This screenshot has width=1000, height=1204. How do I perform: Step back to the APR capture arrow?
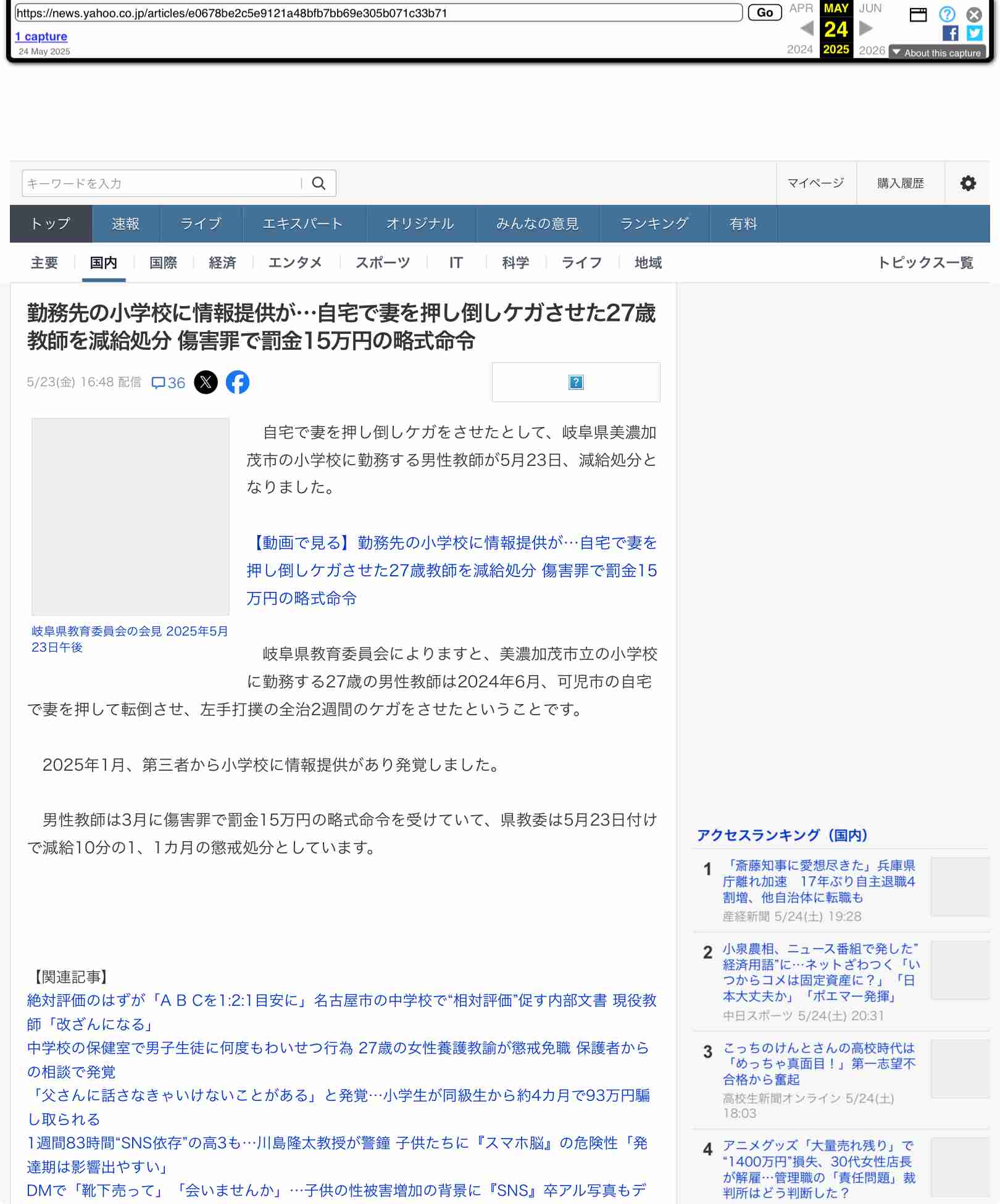[x=808, y=28]
